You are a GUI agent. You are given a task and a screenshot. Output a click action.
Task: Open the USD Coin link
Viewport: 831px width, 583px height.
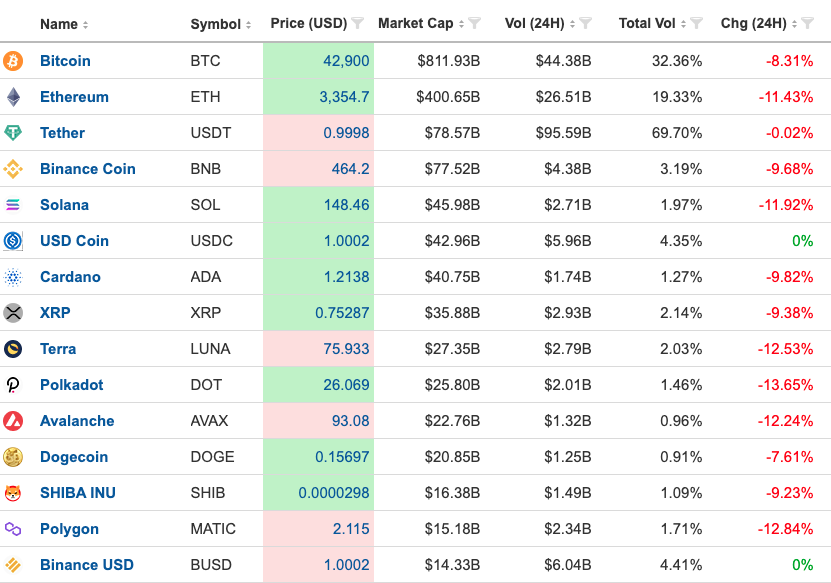pyautogui.click(x=75, y=241)
